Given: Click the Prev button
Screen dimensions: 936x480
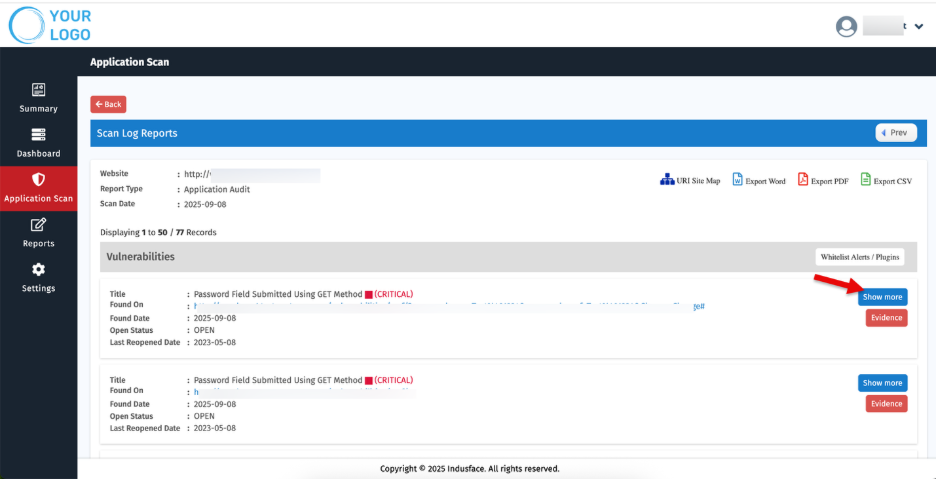Looking at the screenshot, I should pyautogui.click(x=896, y=133).
